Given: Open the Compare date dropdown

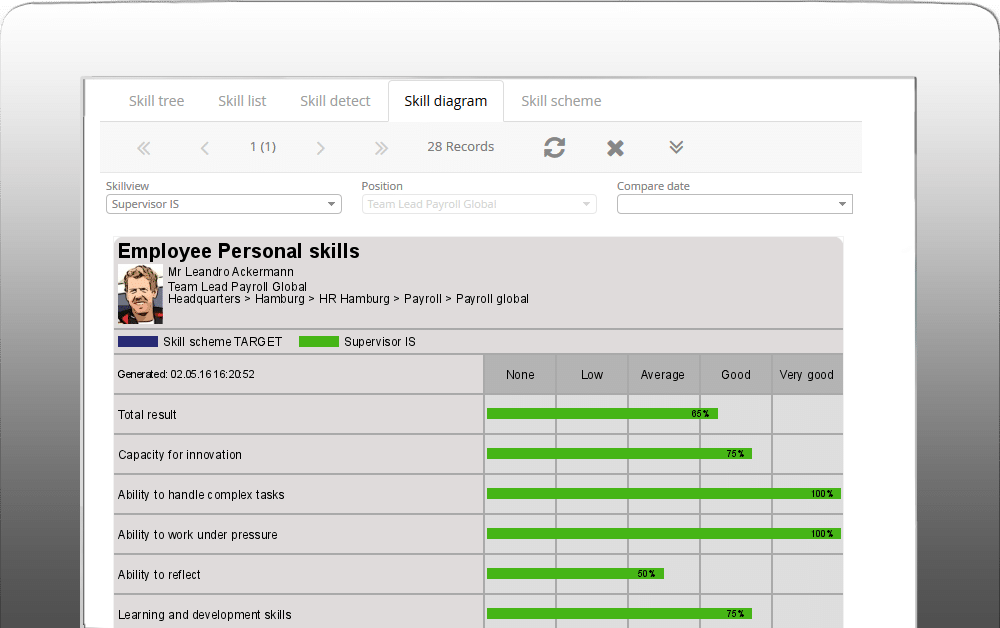Looking at the screenshot, I should (735, 204).
